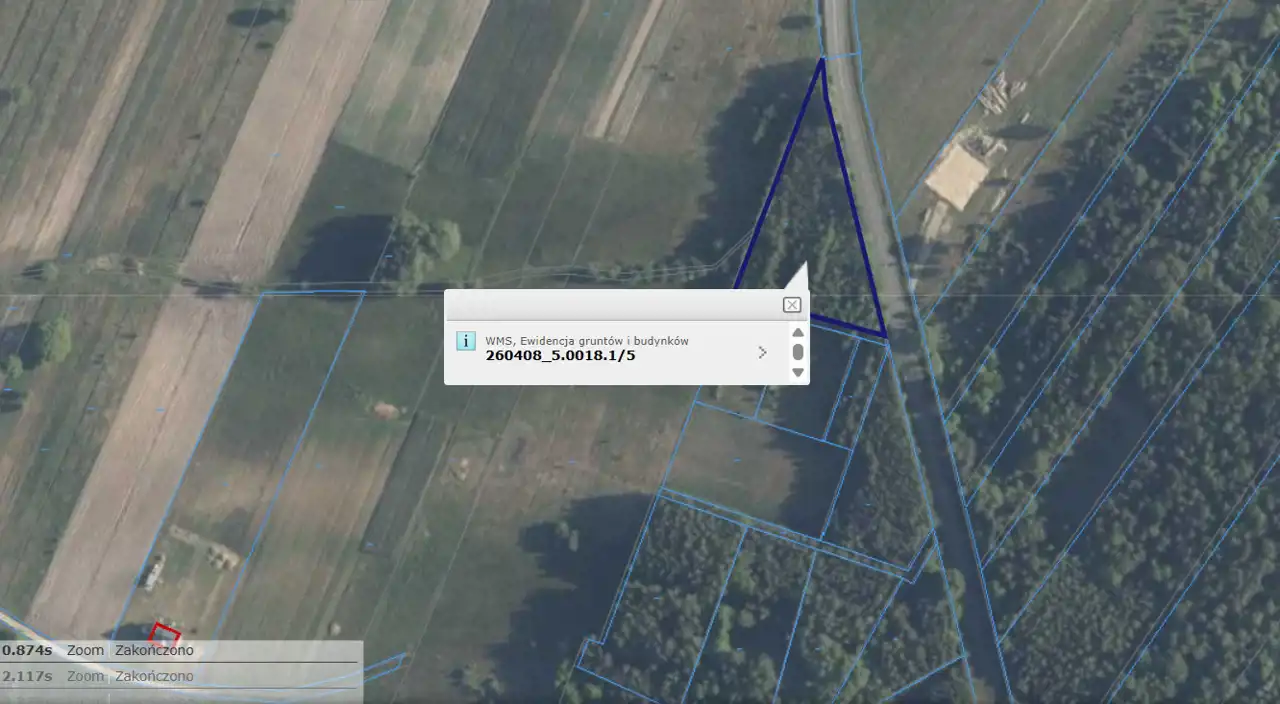Click 'Zakończono' status in the first row
The image size is (1280, 704).
pyautogui.click(x=154, y=650)
